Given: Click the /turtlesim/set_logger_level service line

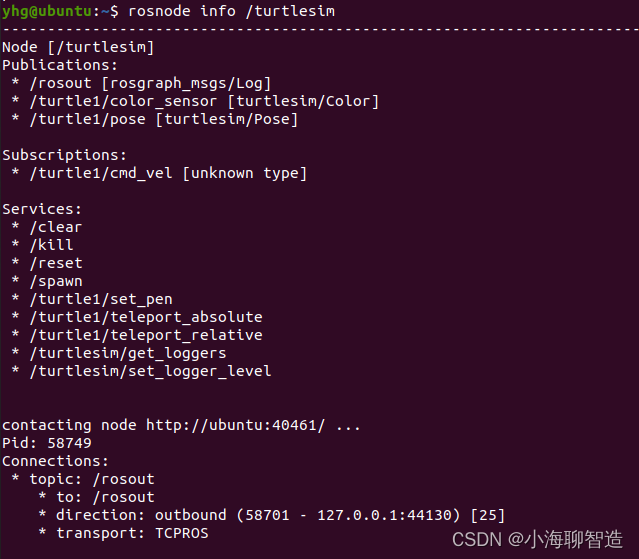Looking at the screenshot, I should (x=150, y=371).
